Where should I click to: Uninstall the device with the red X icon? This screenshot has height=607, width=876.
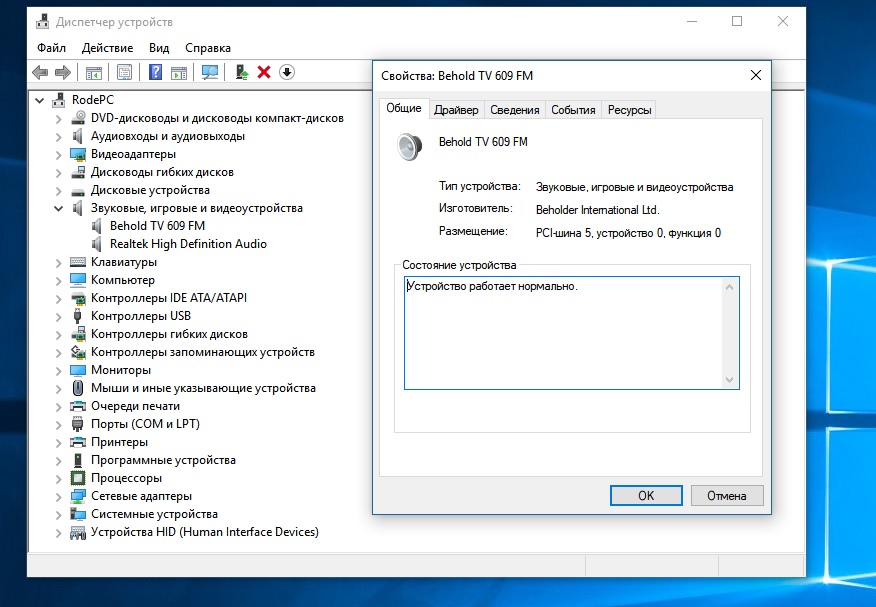(x=264, y=72)
